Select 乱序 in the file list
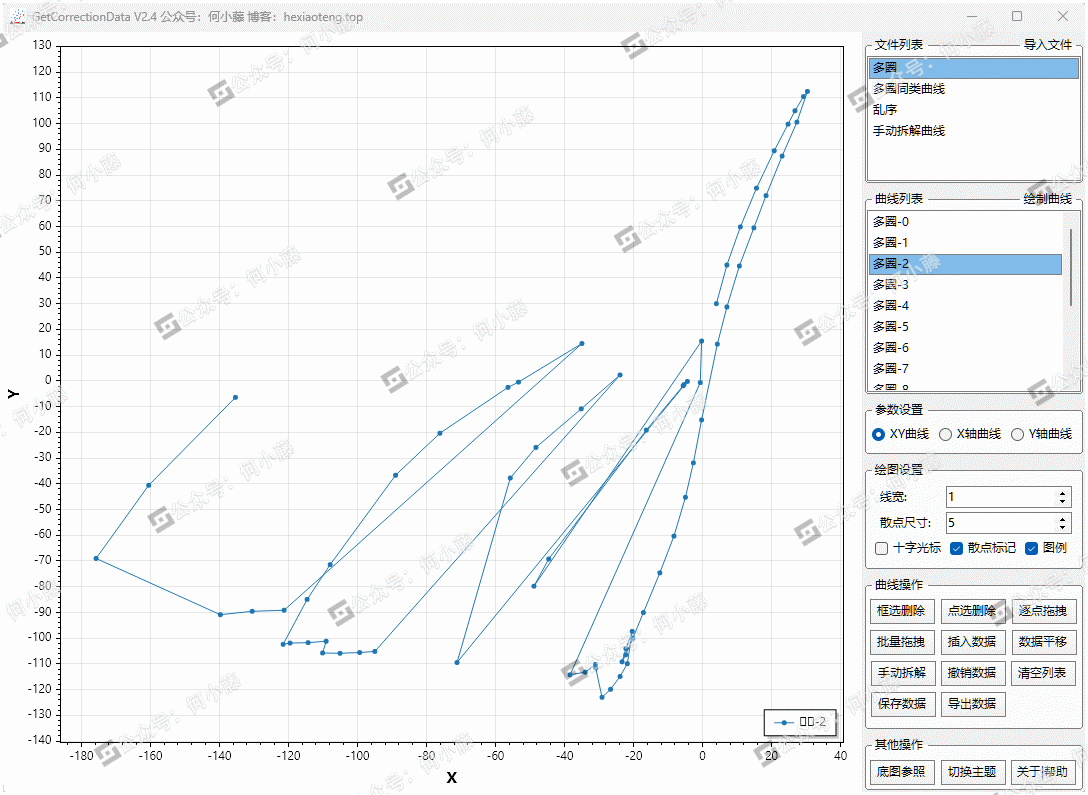This screenshot has width=1088, height=795. [885, 110]
